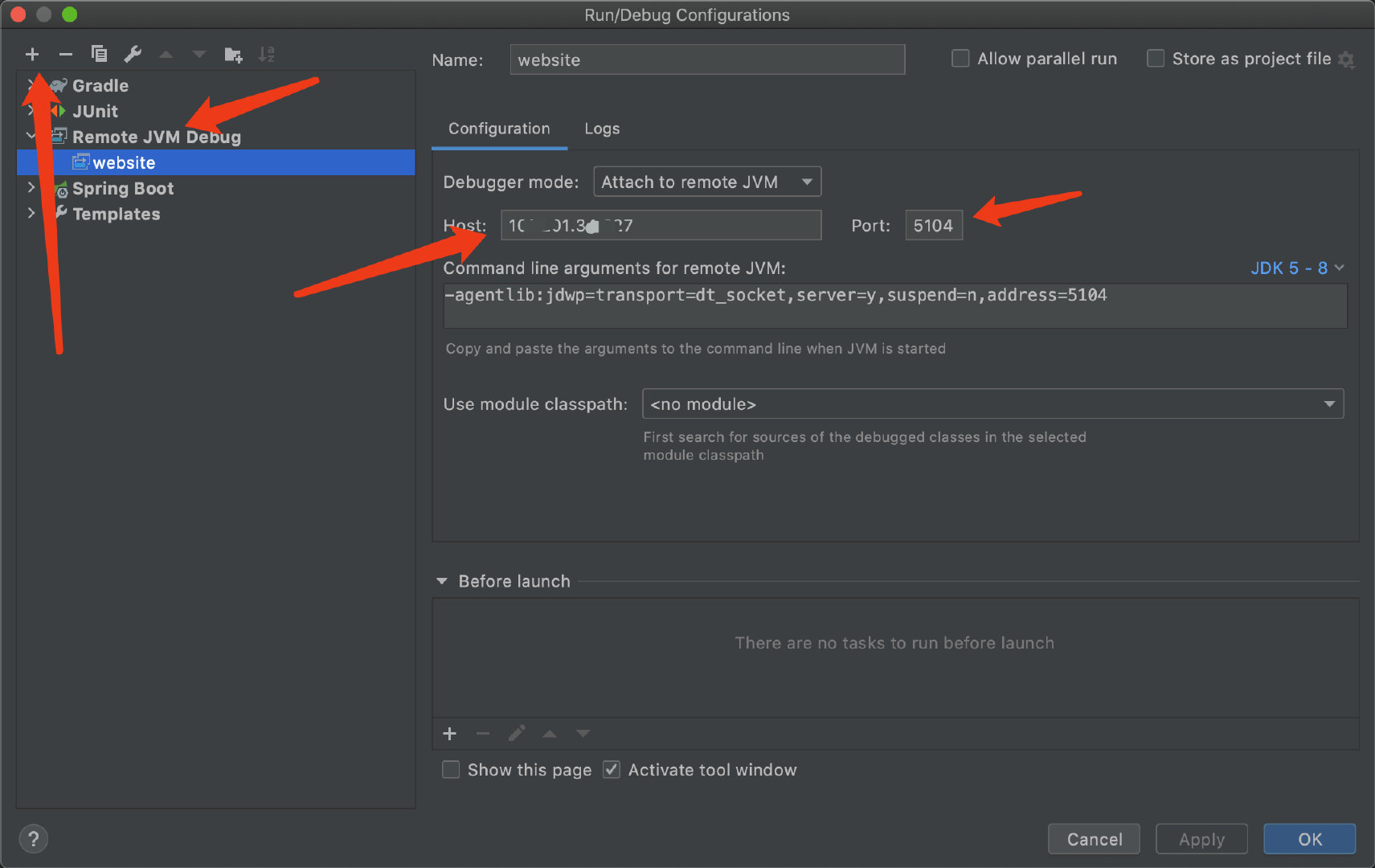Click the Spring Boot label in tree
Image resolution: width=1375 pixels, height=868 pixels.
click(123, 188)
